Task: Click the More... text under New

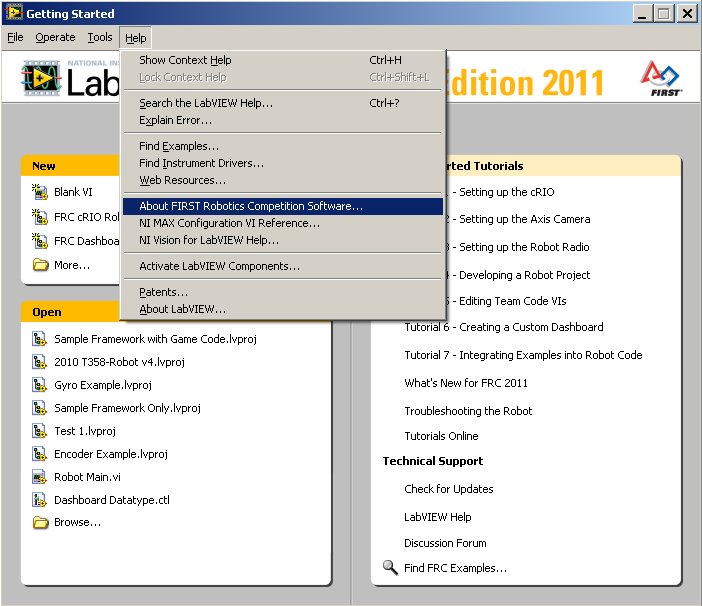Action: pyautogui.click(x=72, y=265)
